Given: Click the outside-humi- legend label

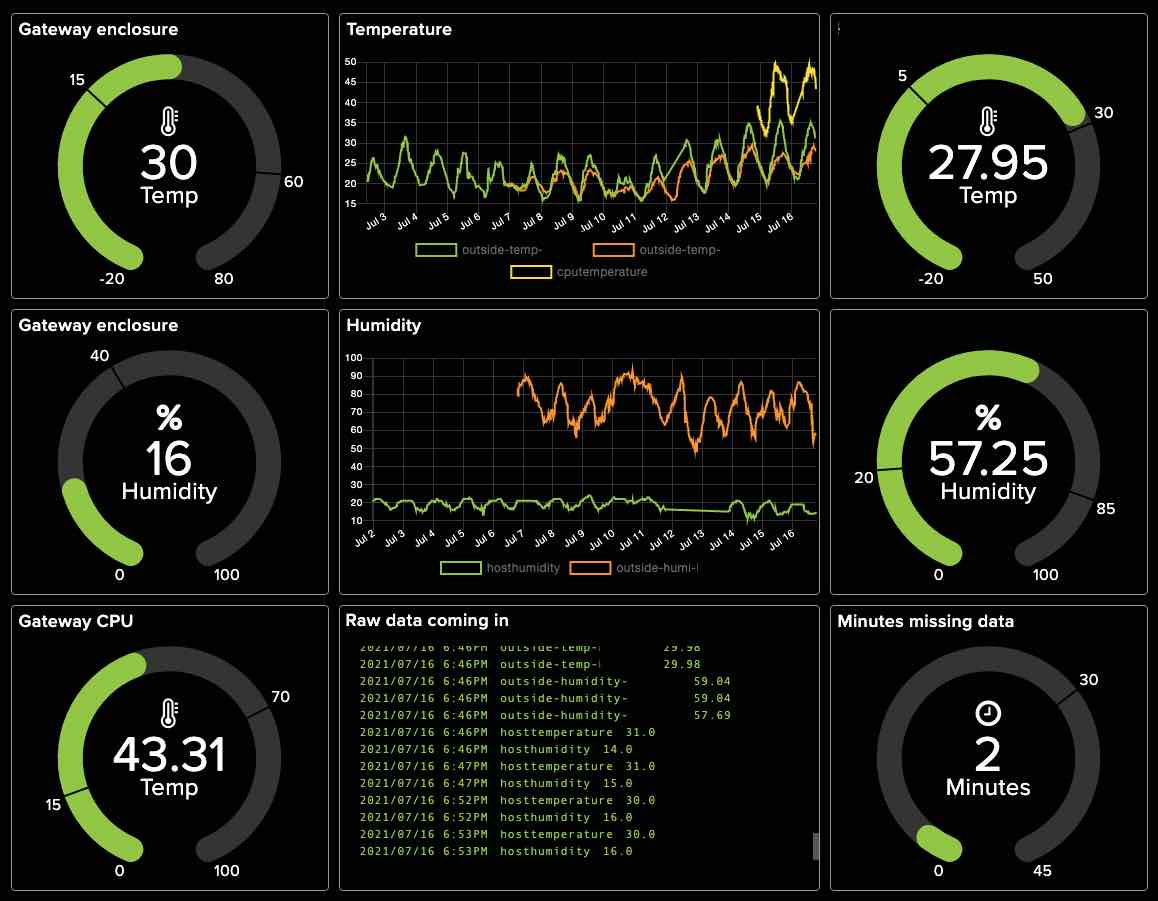Looking at the screenshot, I should click(657, 568).
